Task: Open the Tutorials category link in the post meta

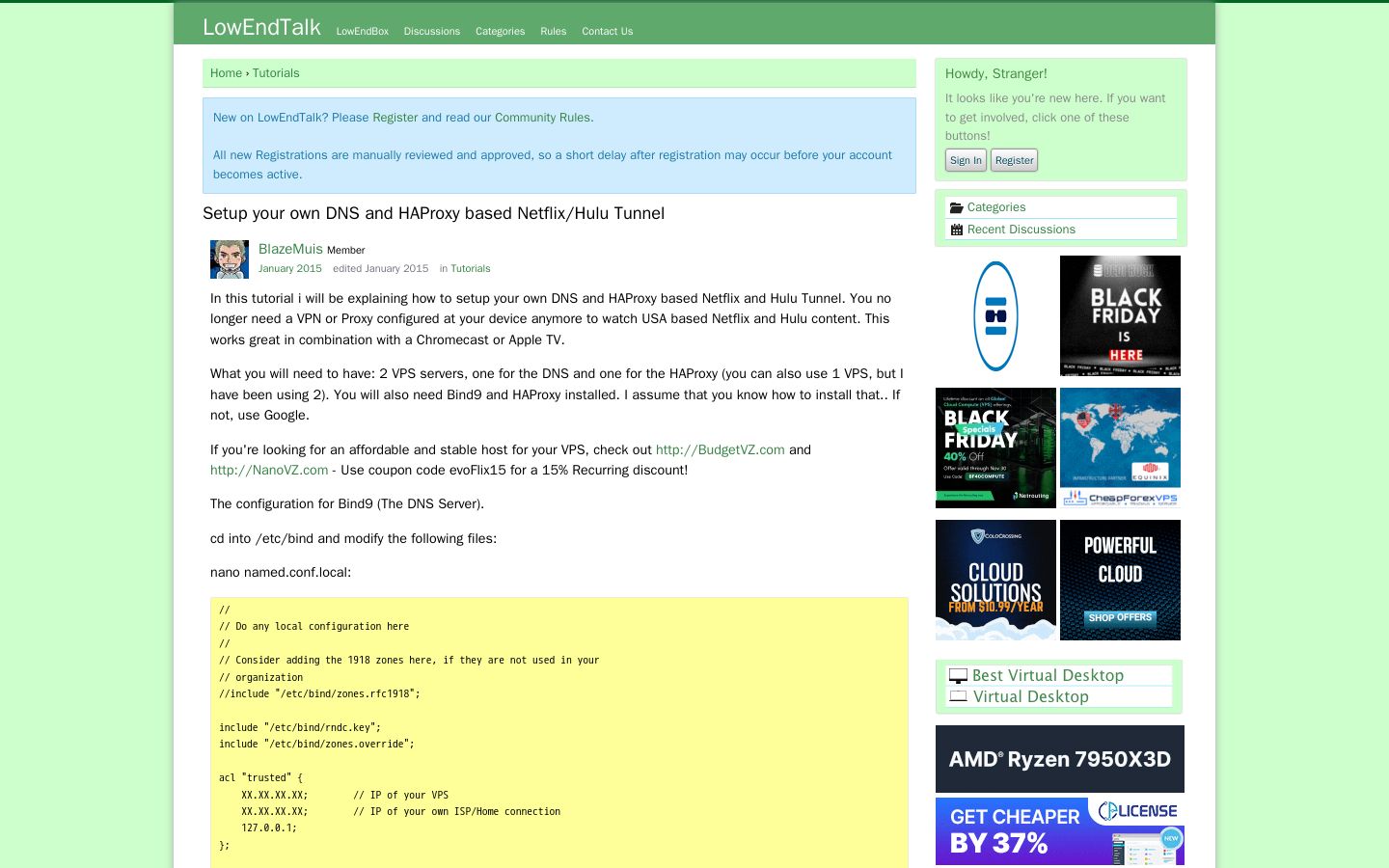Action: pos(471,269)
